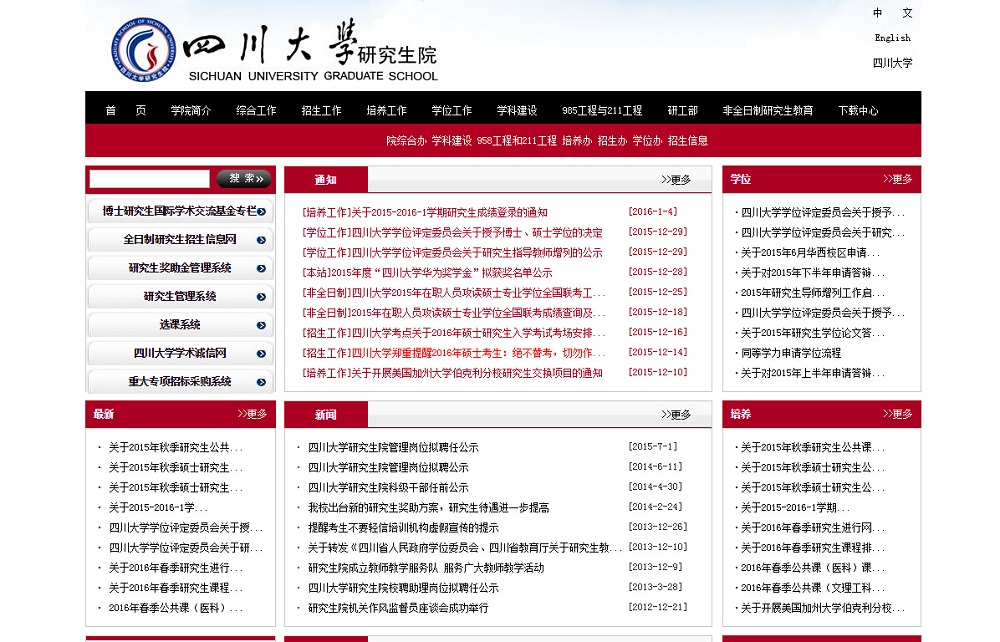Open 研究生奖助金管理系统 sidebar button
Viewport: 1000px width, 642px height.
tap(180, 268)
